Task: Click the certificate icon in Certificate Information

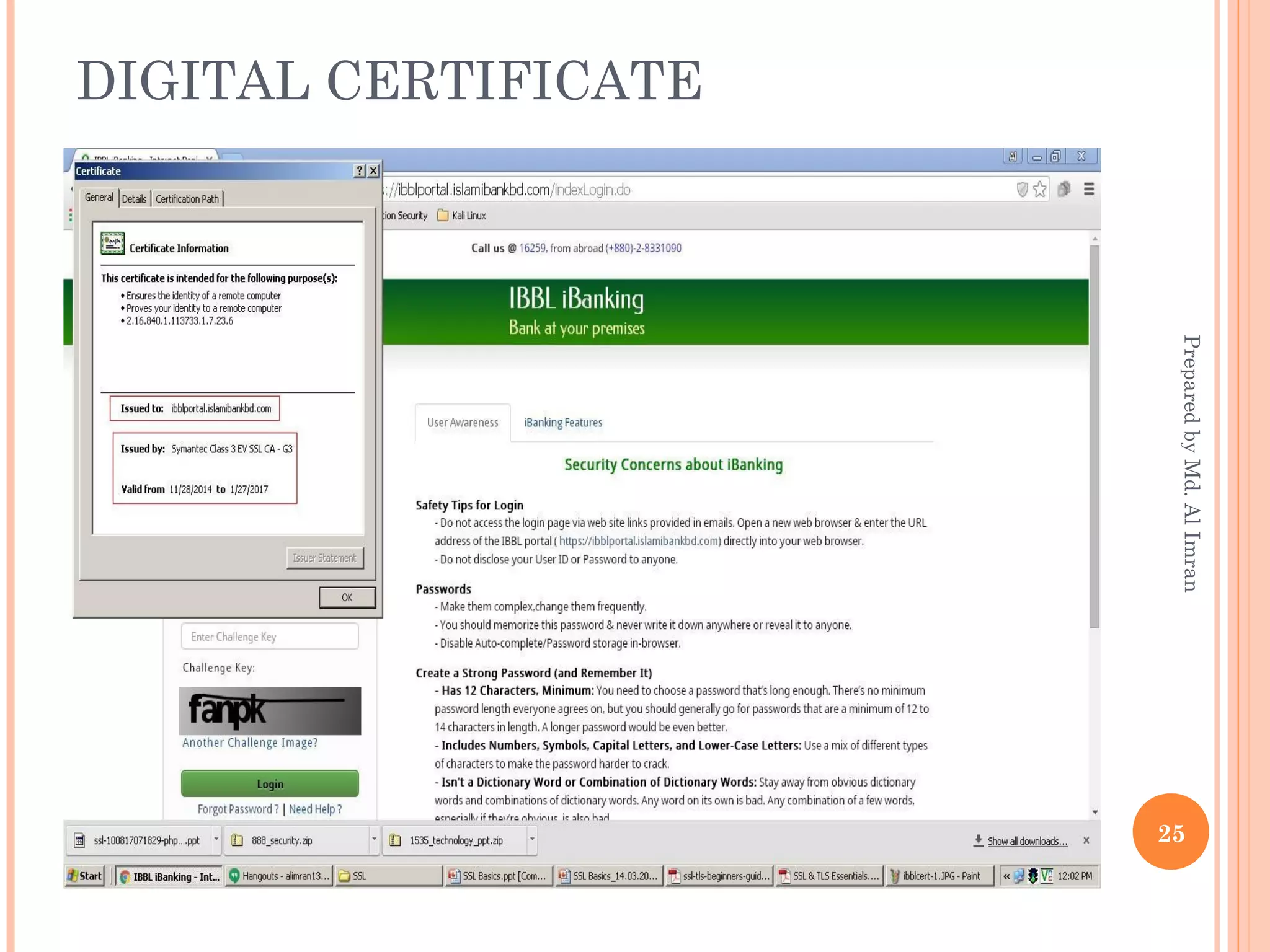Action: point(113,244)
